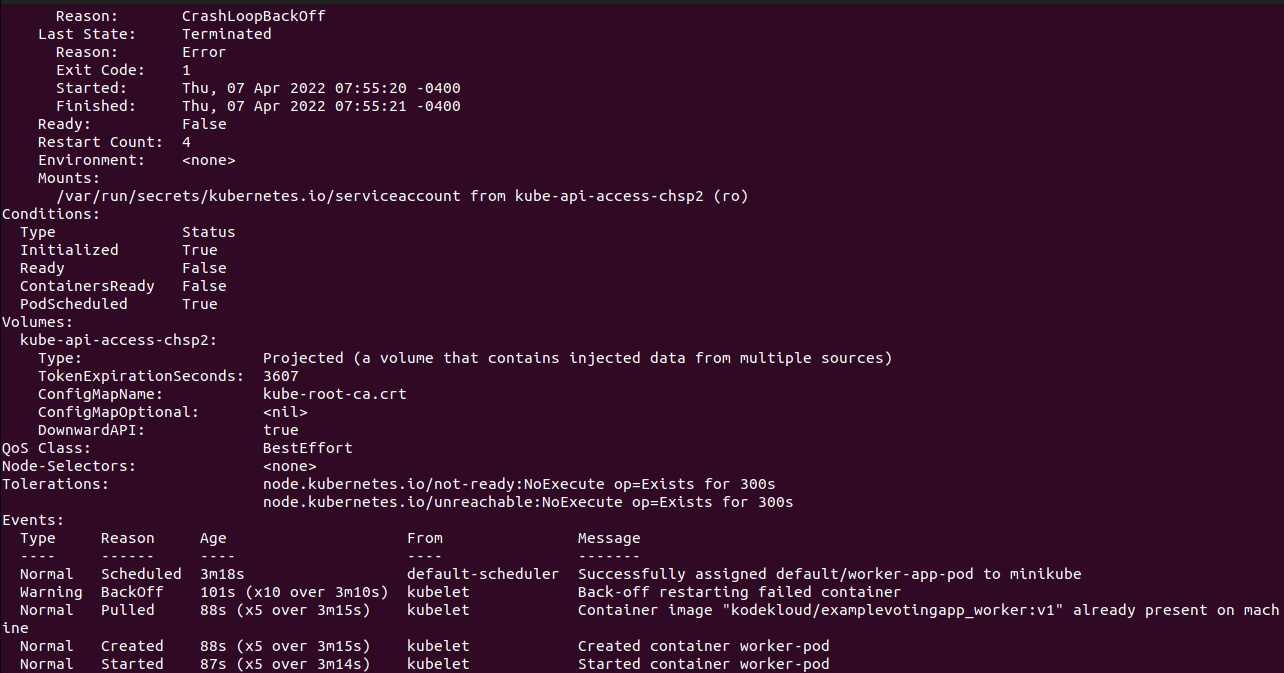
Task: Click the BestEffort QoS class value
Action: coord(307,448)
